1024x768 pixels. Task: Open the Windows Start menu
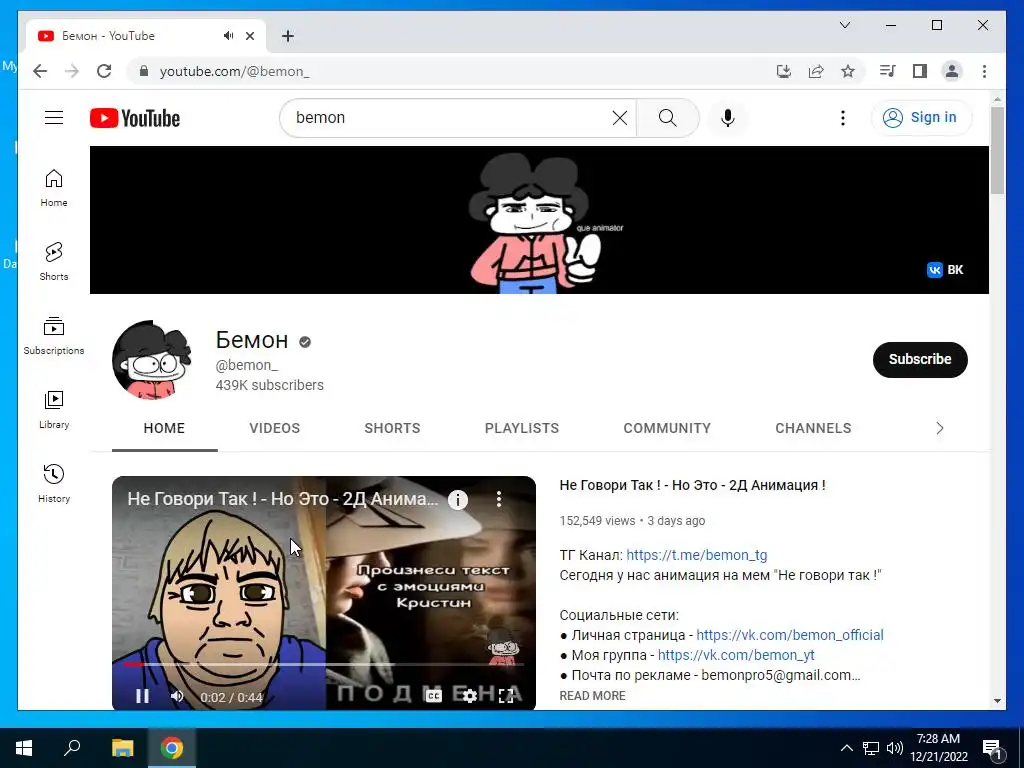pos(24,748)
